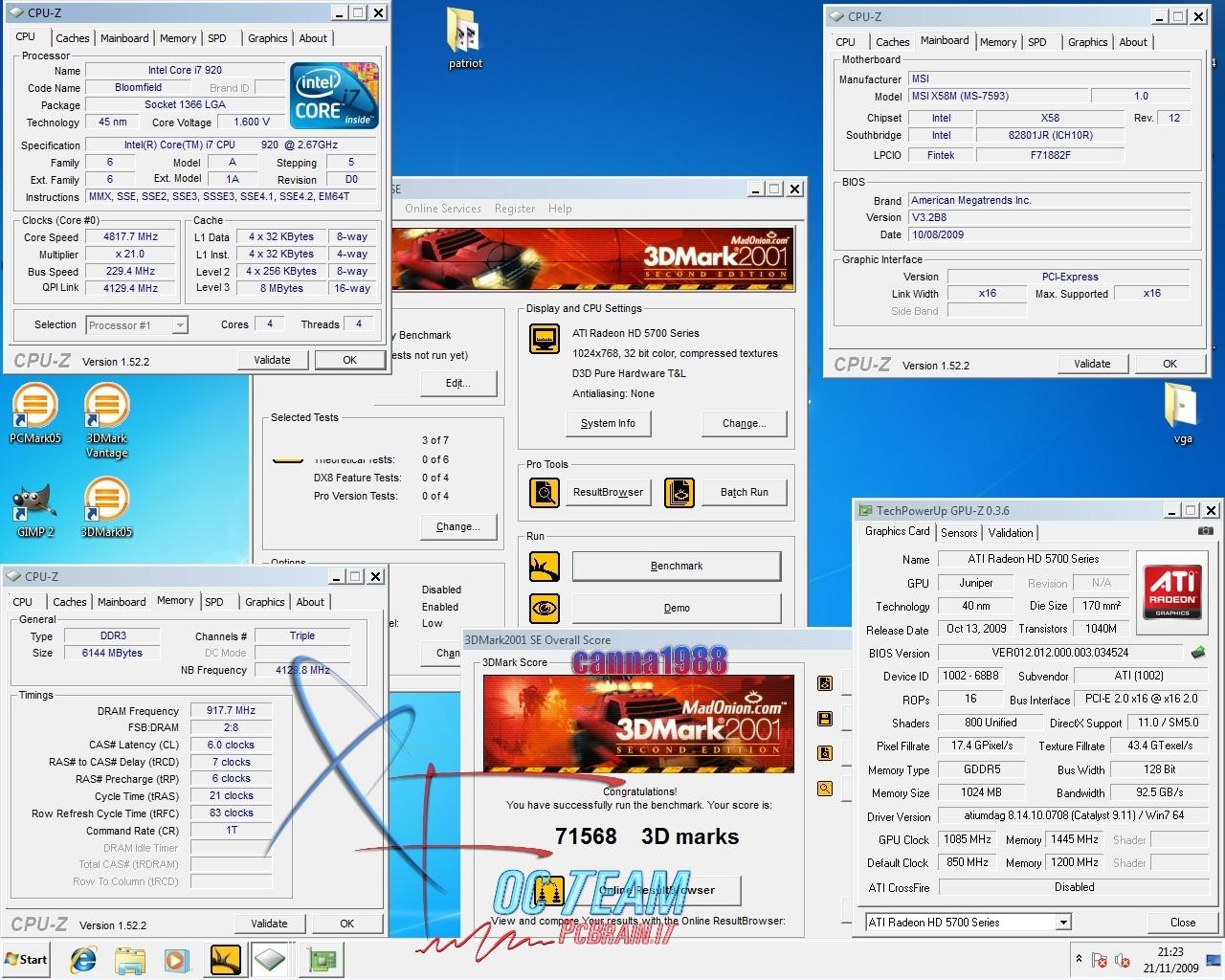
Task: Click the document-with-magnifier icon in score window
Action: (x=825, y=753)
